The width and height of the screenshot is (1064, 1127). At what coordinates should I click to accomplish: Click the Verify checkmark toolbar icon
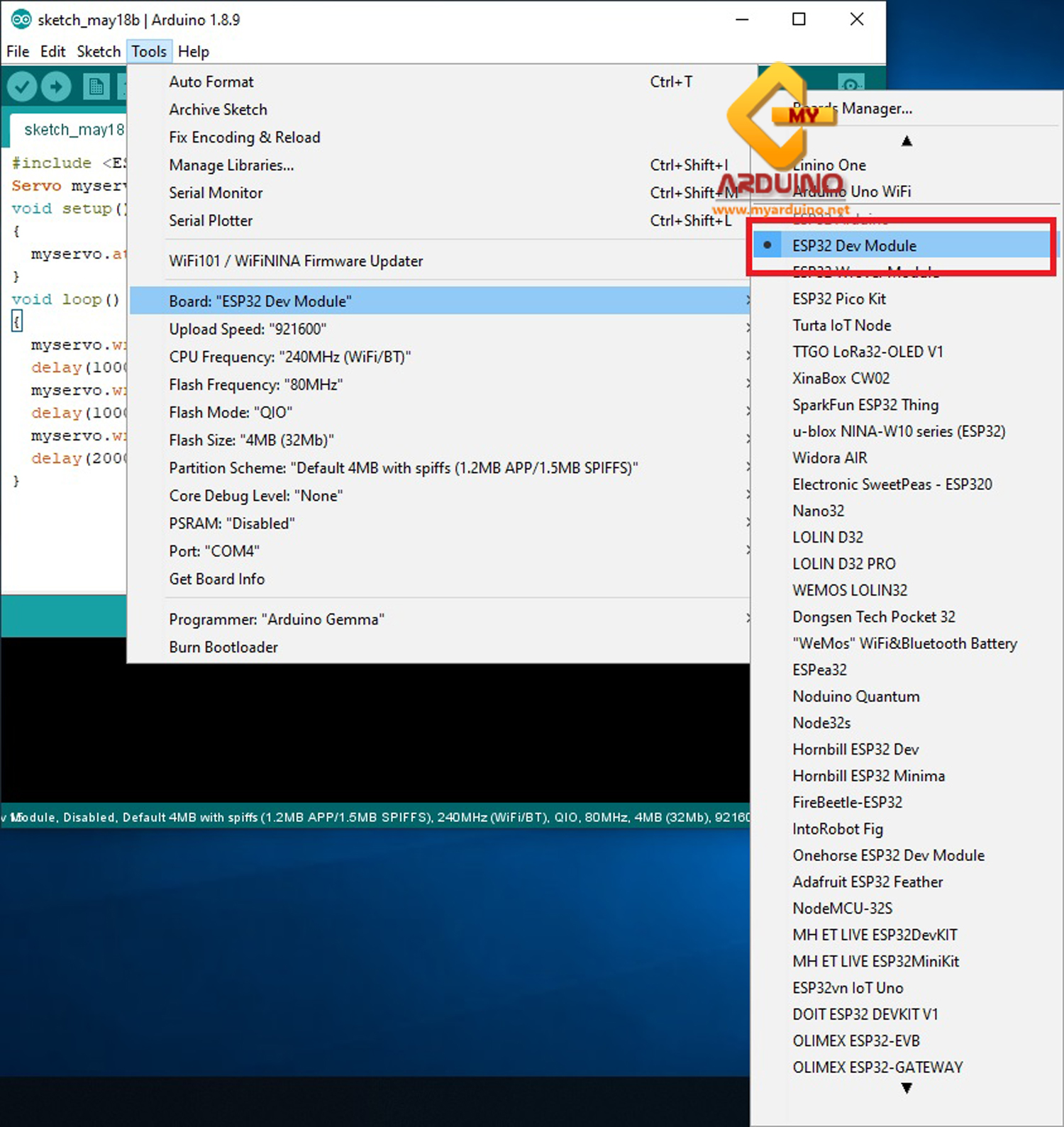tap(22, 87)
